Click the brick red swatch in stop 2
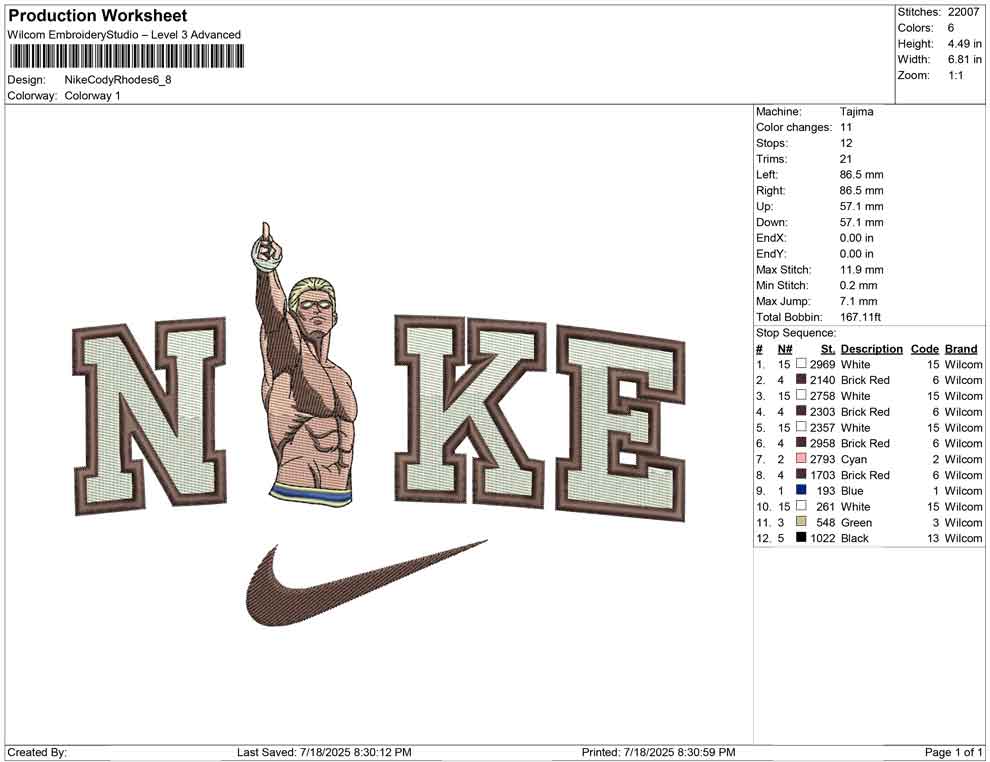Image resolution: width=990 pixels, height=762 pixels. coord(801,379)
